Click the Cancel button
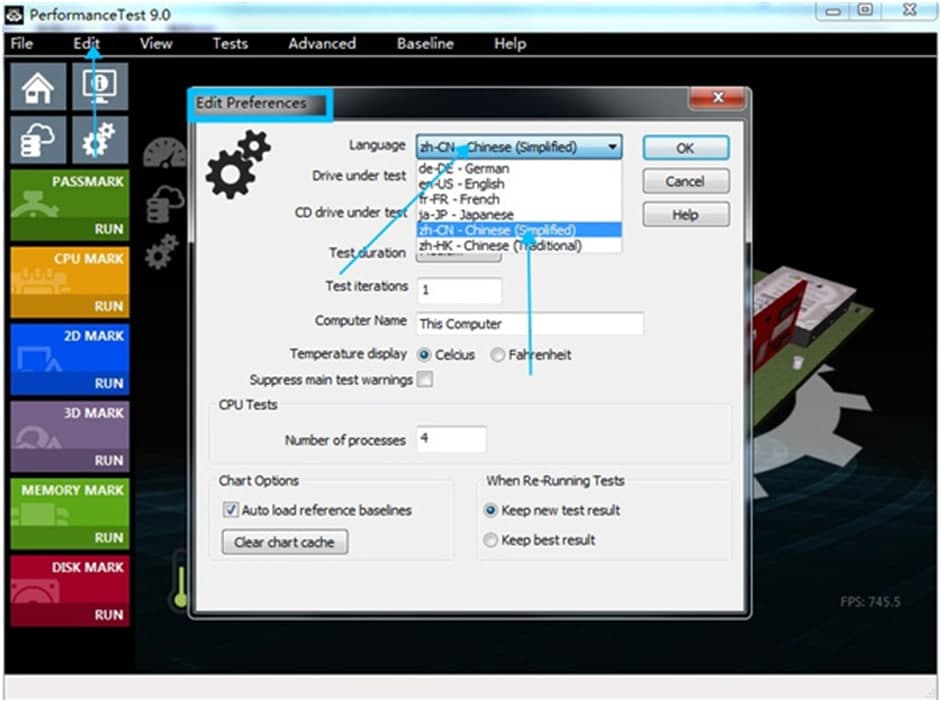Image resolution: width=942 pixels, height=702 pixels. pyautogui.click(x=685, y=181)
